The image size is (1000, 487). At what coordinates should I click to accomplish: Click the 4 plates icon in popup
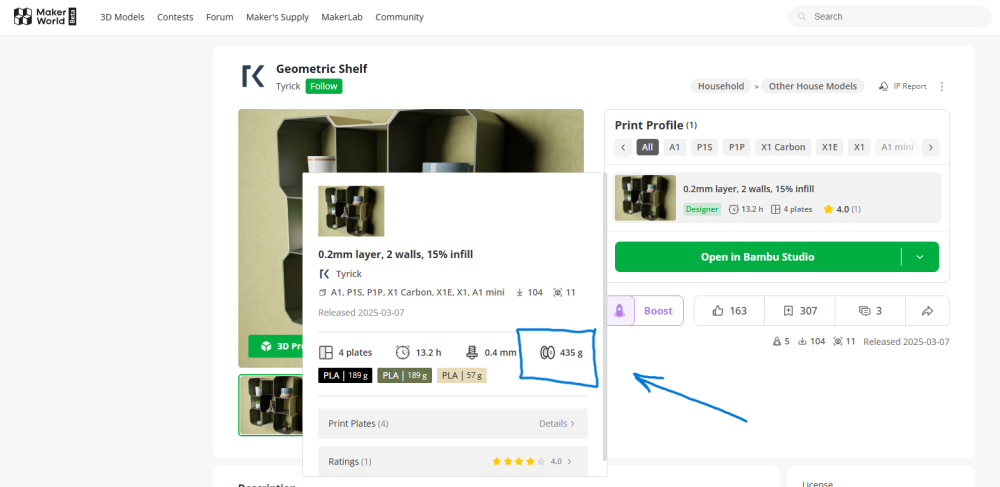[326, 353]
